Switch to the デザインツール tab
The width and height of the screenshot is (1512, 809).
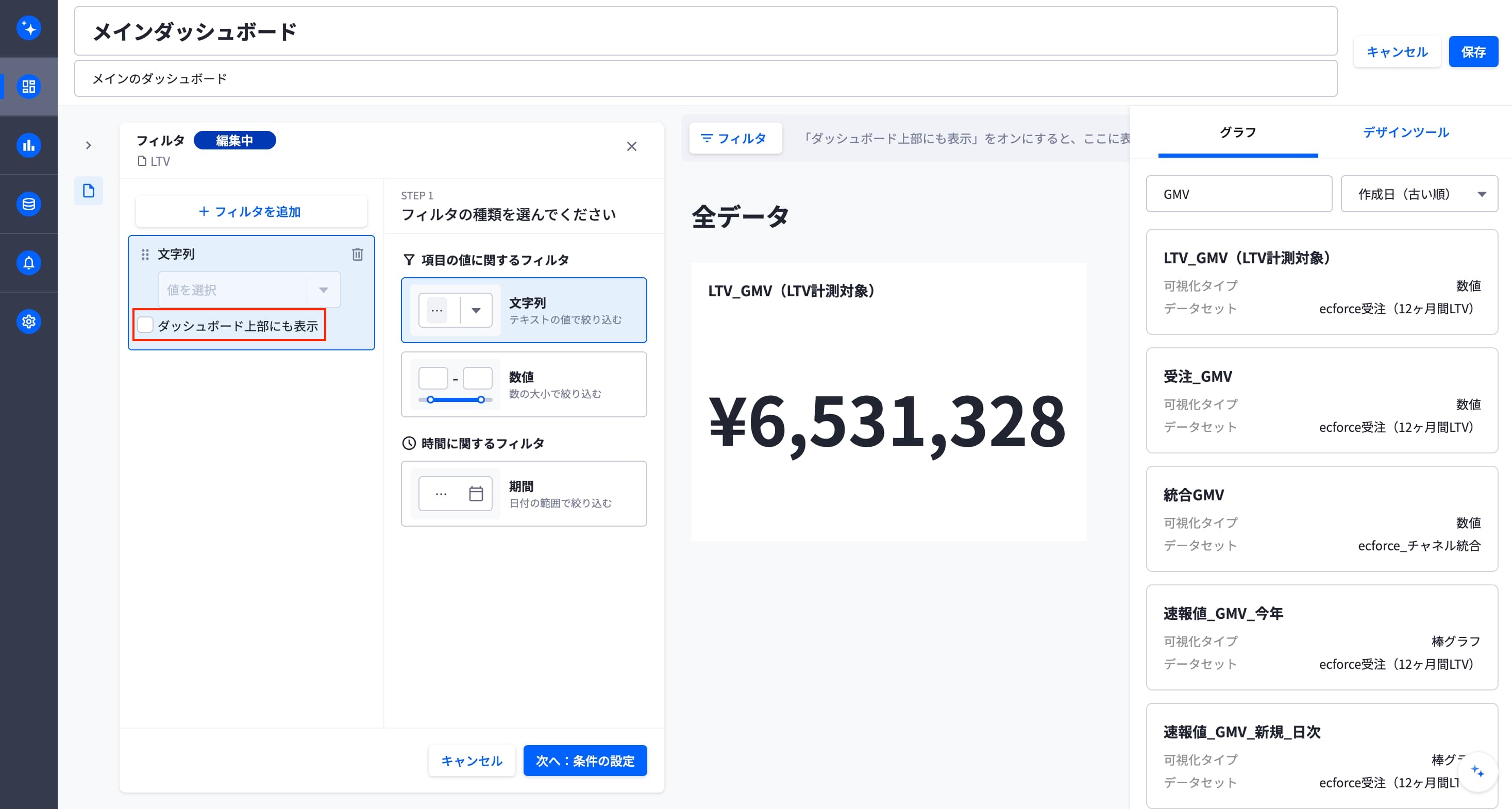(x=1406, y=132)
